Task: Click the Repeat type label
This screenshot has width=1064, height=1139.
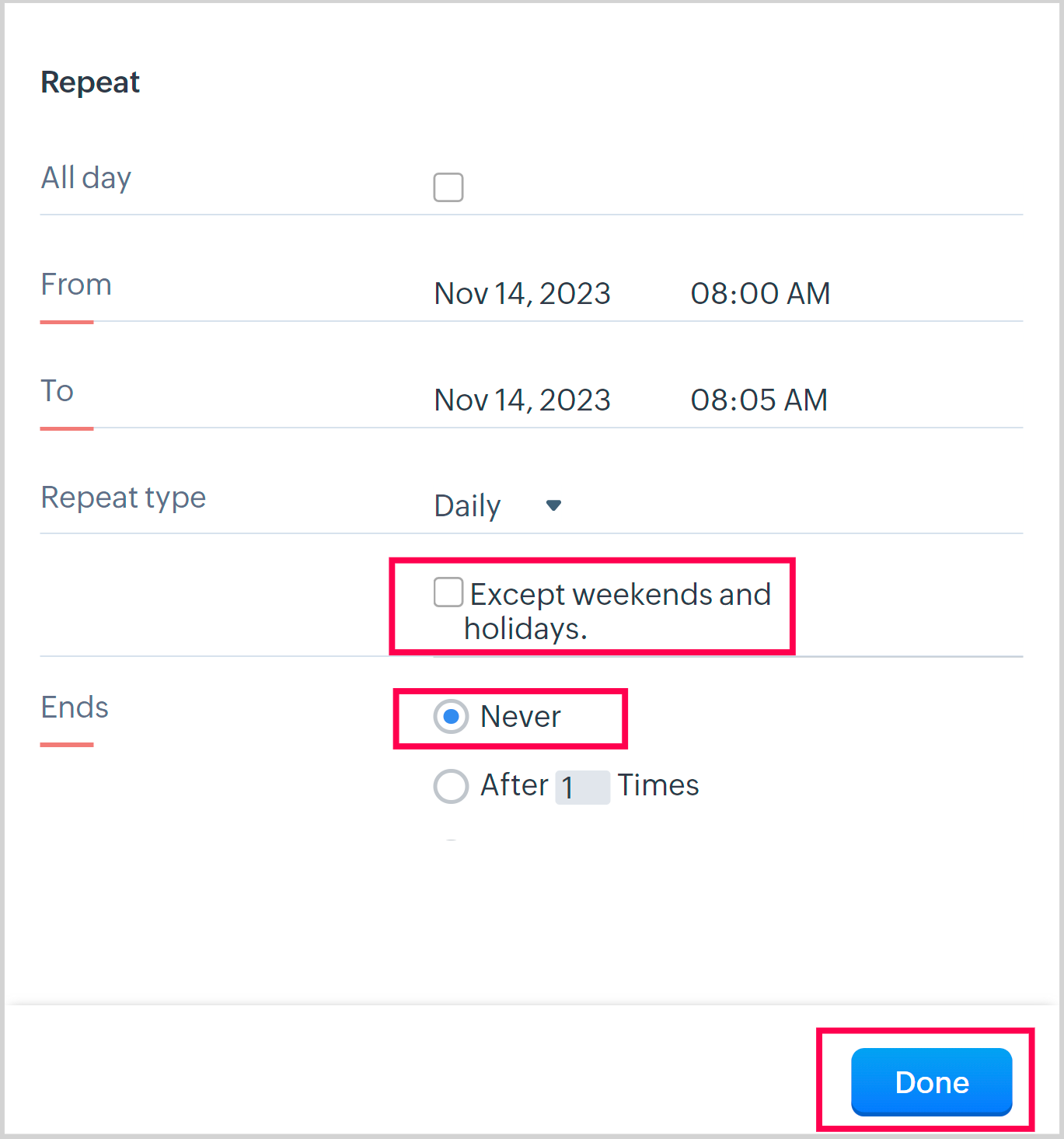Action: point(124,498)
